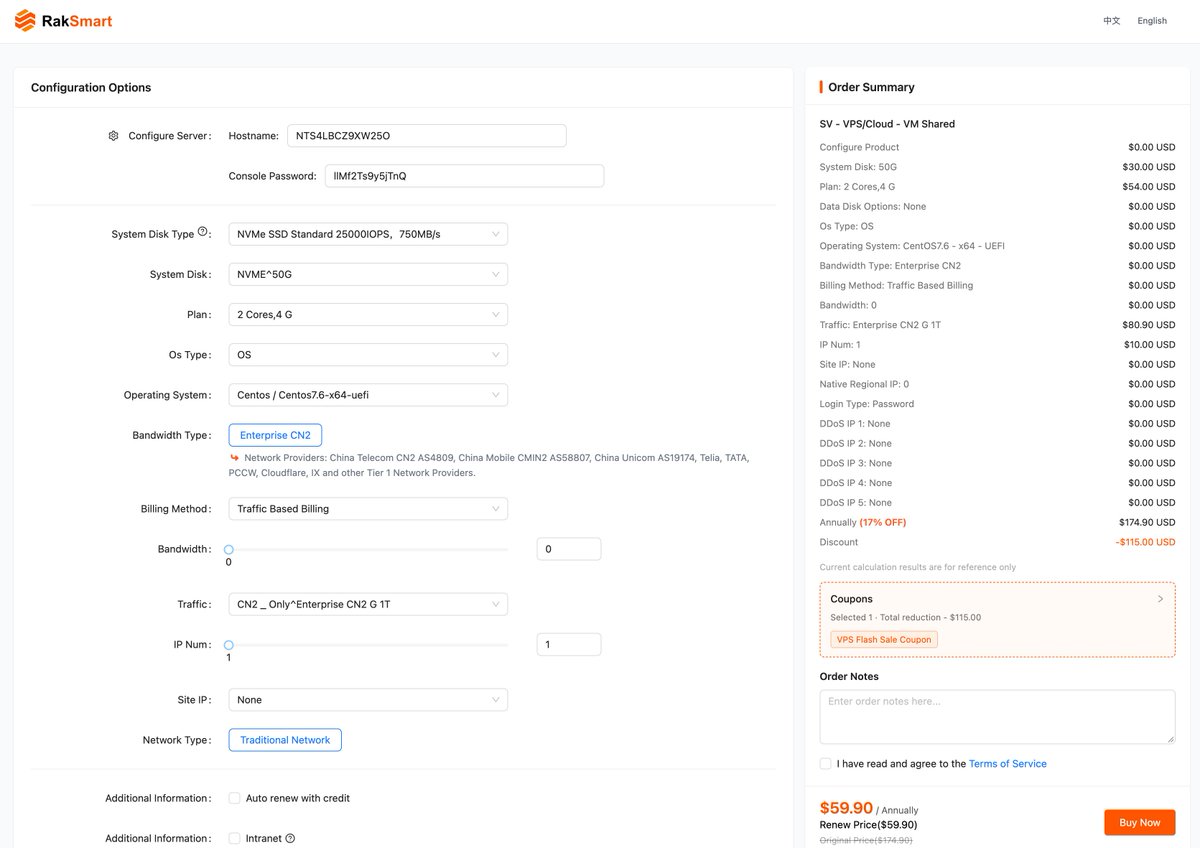Check Auto renew with credit
This screenshot has height=848, width=1200.
234,798
